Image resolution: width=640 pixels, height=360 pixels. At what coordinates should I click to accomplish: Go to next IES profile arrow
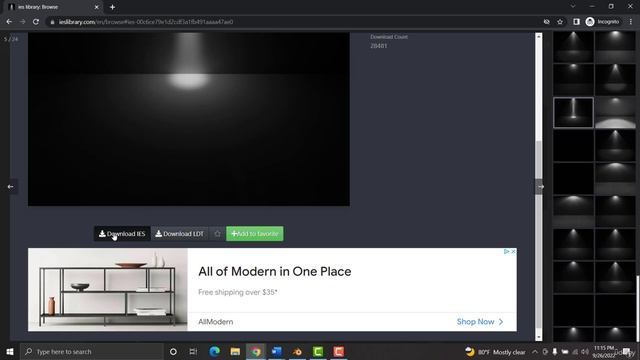[540, 187]
